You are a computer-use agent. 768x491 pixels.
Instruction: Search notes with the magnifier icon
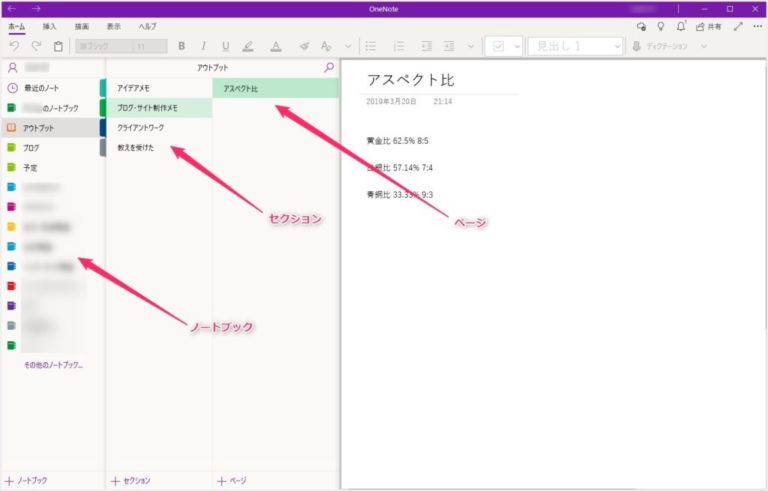click(x=329, y=68)
